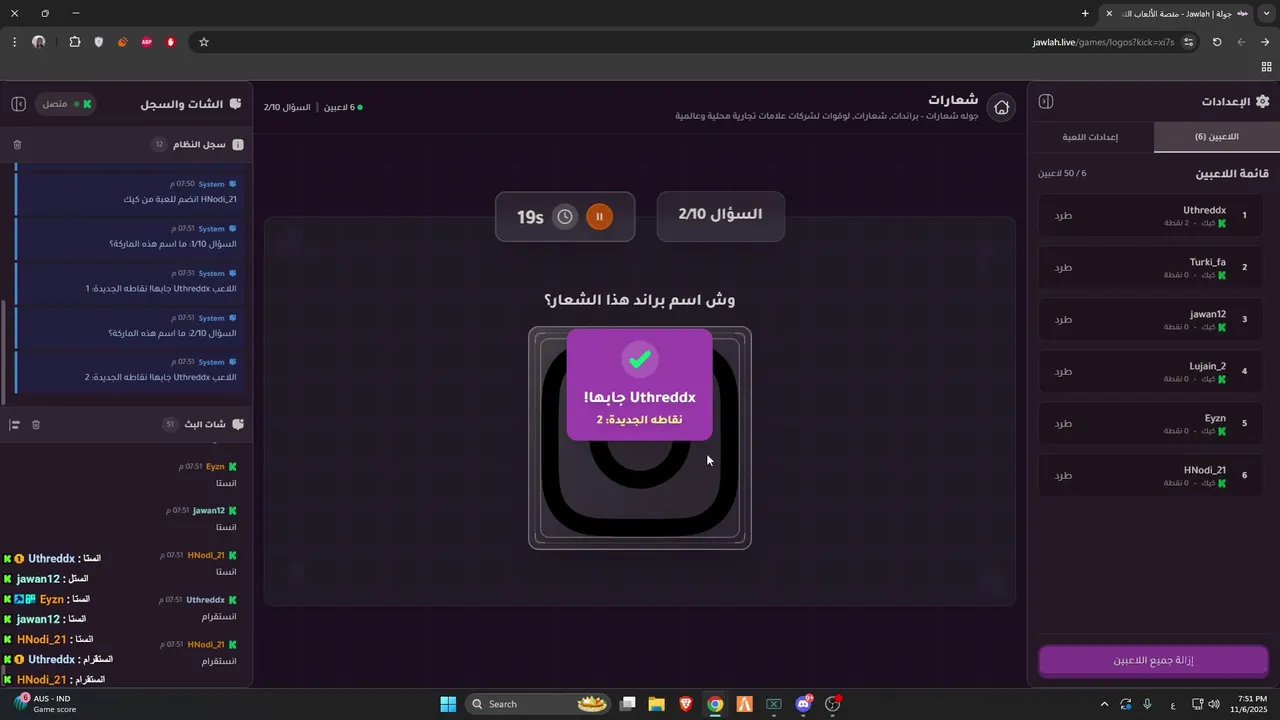The height and width of the screenshot is (720, 1280).
Task: Click the browser forward arrow
Action: (1241, 42)
